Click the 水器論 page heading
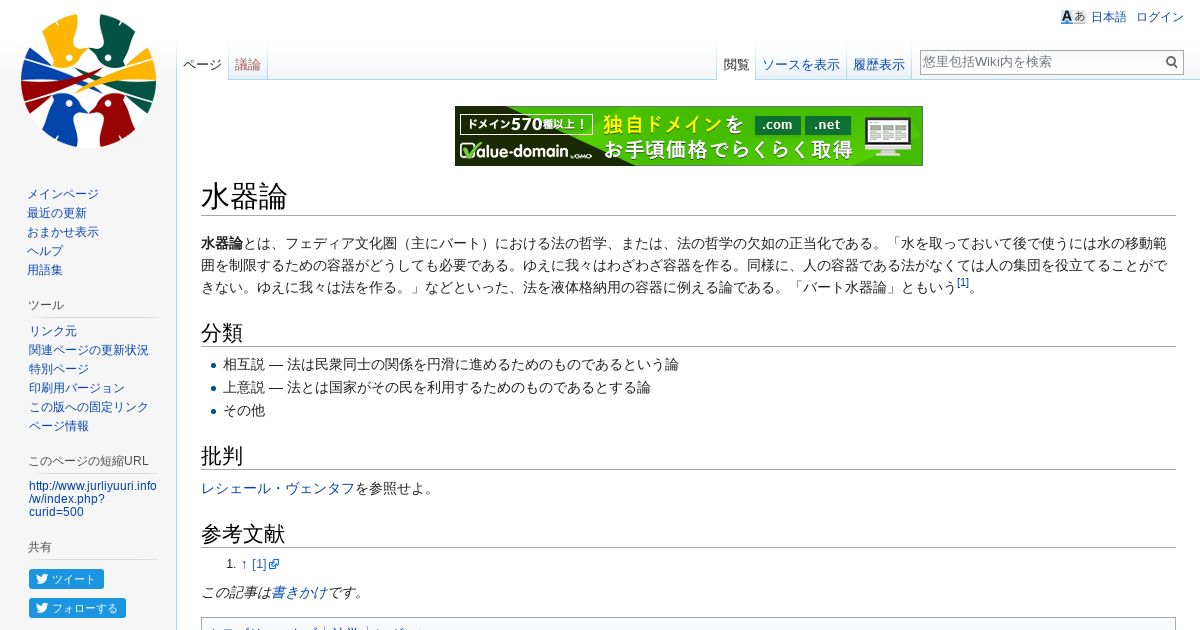 point(244,196)
